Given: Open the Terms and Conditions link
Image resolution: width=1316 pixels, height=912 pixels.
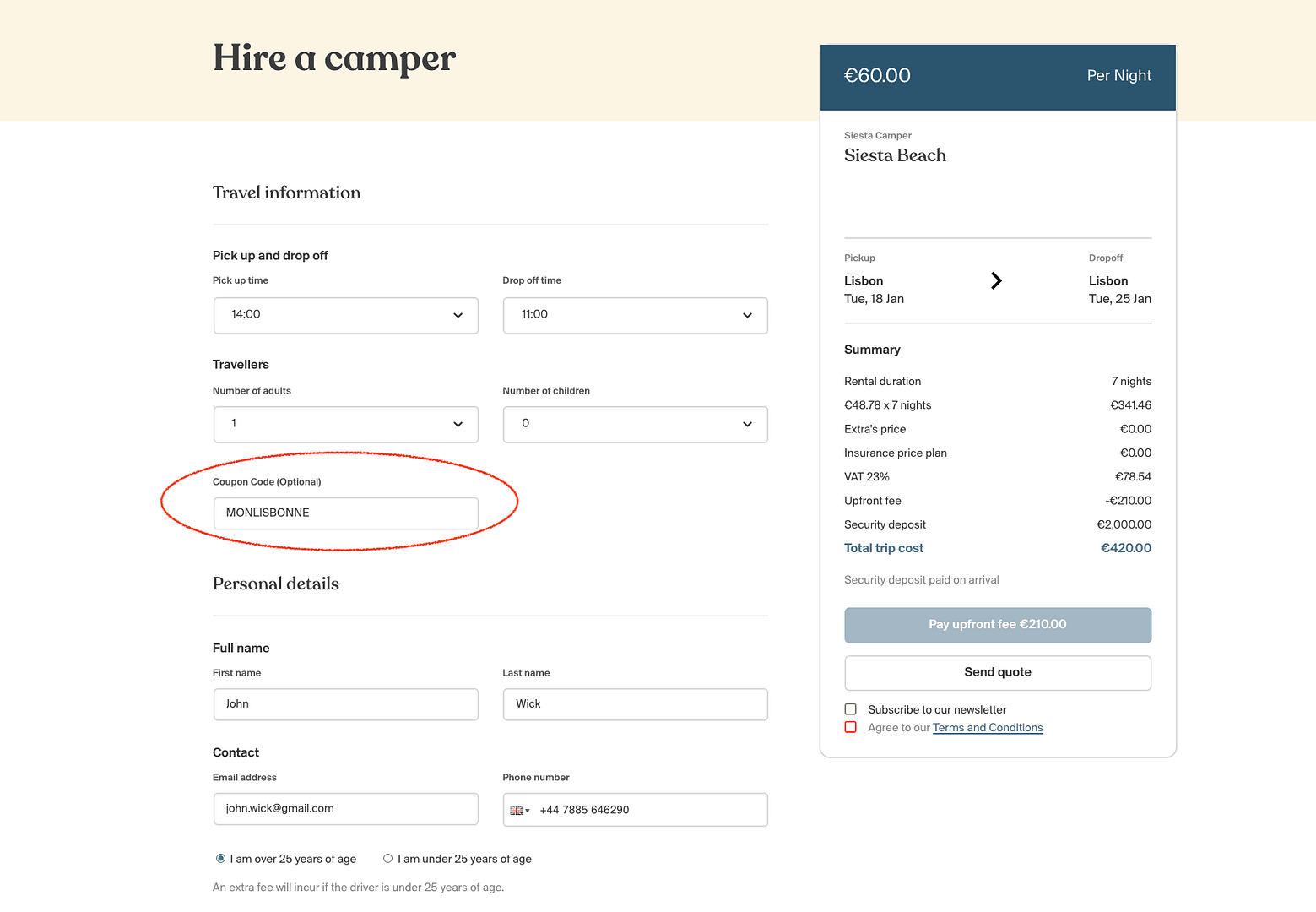Looking at the screenshot, I should (x=988, y=728).
